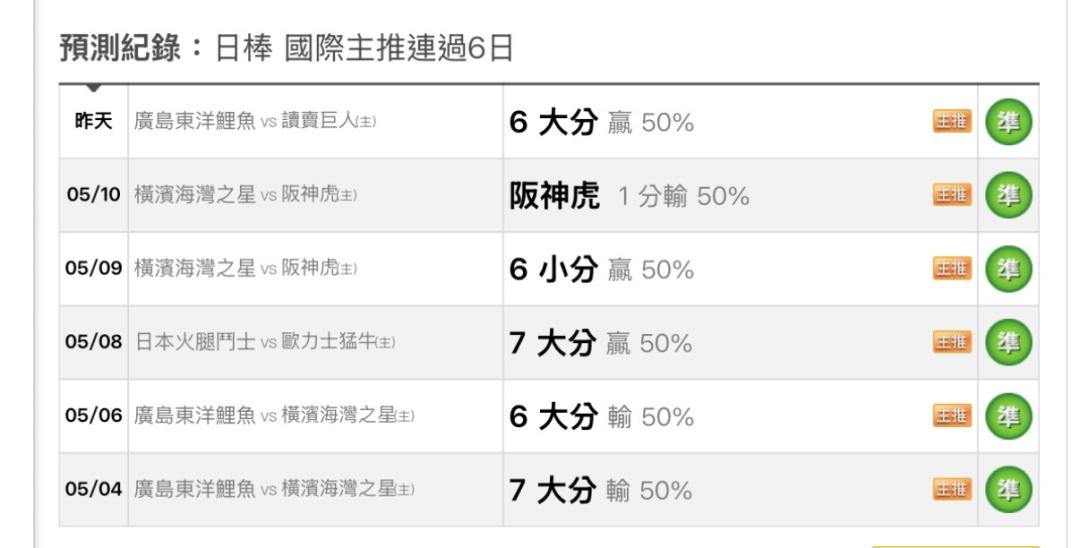This screenshot has width=1080, height=548.
Task: Open 05/09 橫濱海灣之星 vs 阪神虎 matchup
Action: click(x=245, y=268)
